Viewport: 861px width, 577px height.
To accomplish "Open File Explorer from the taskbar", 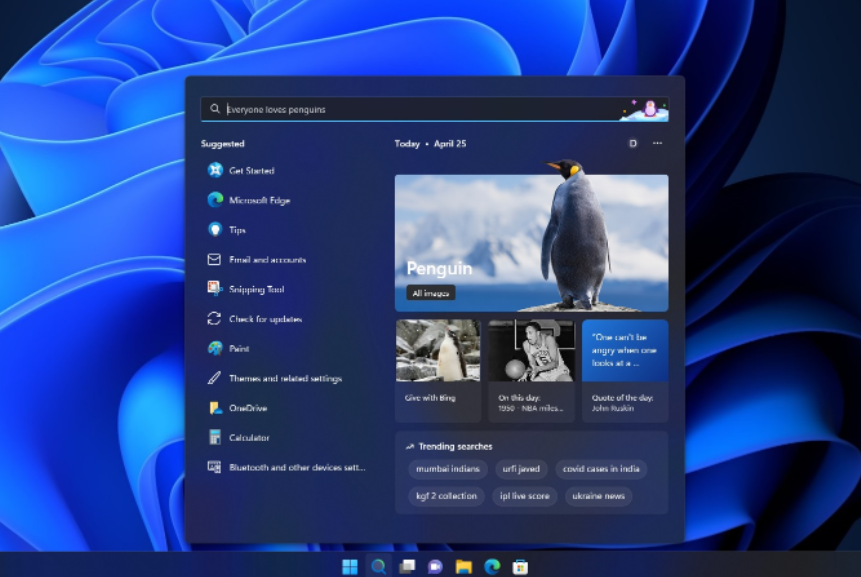I will point(463,567).
